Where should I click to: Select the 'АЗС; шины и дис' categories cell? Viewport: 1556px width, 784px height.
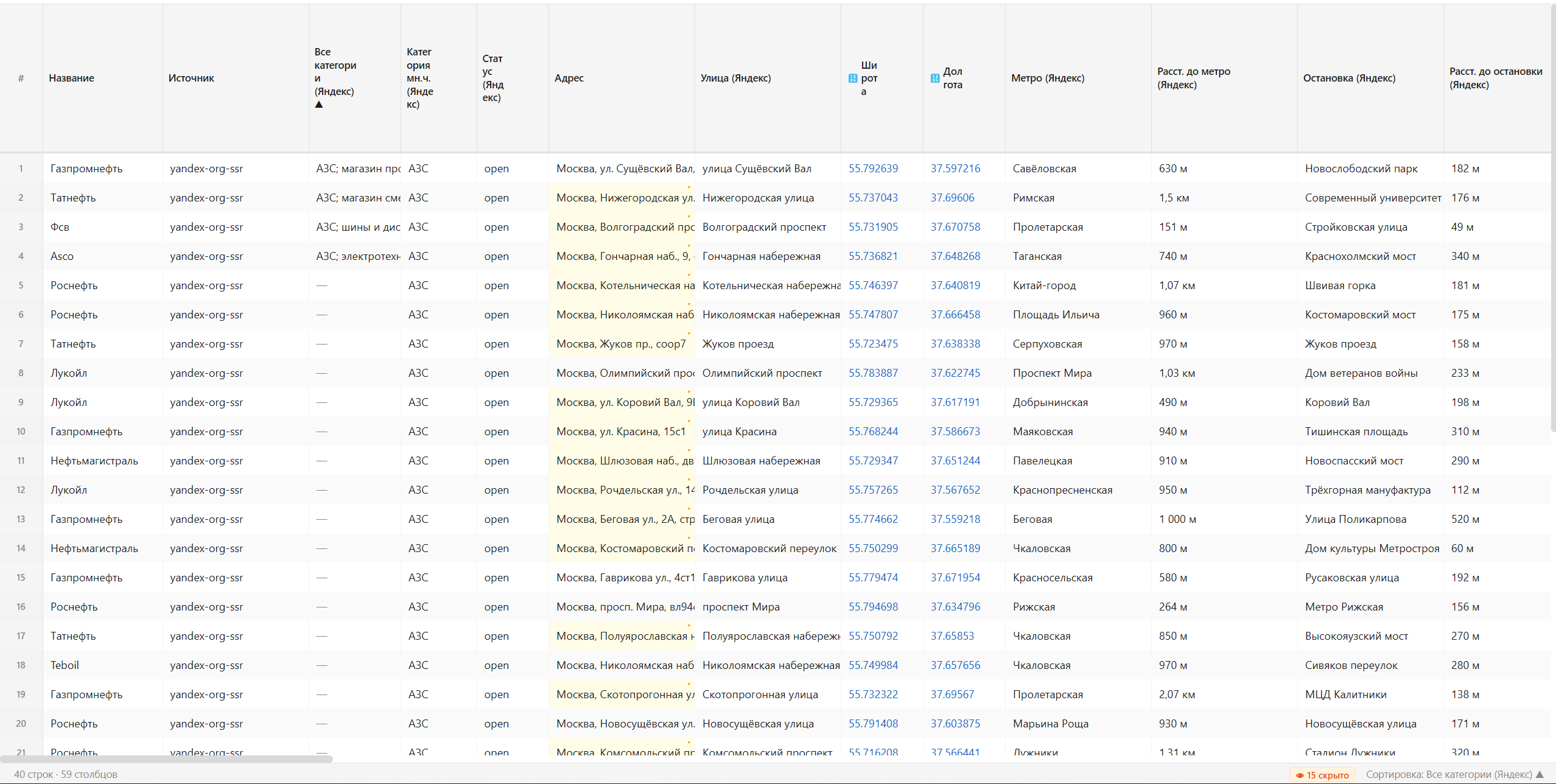pyautogui.click(x=355, y=227)
